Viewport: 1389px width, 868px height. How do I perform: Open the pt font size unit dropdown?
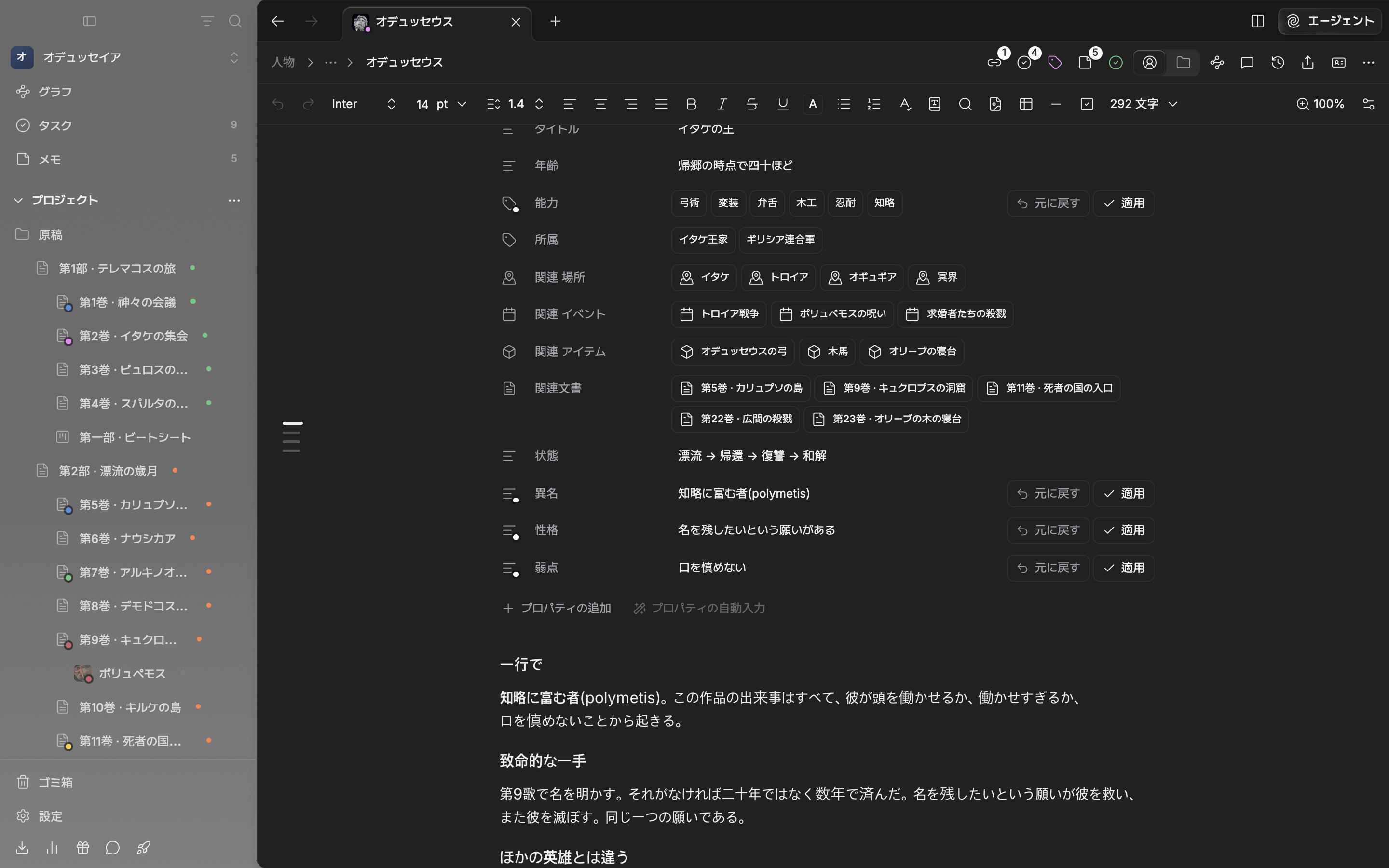(452, 104)
